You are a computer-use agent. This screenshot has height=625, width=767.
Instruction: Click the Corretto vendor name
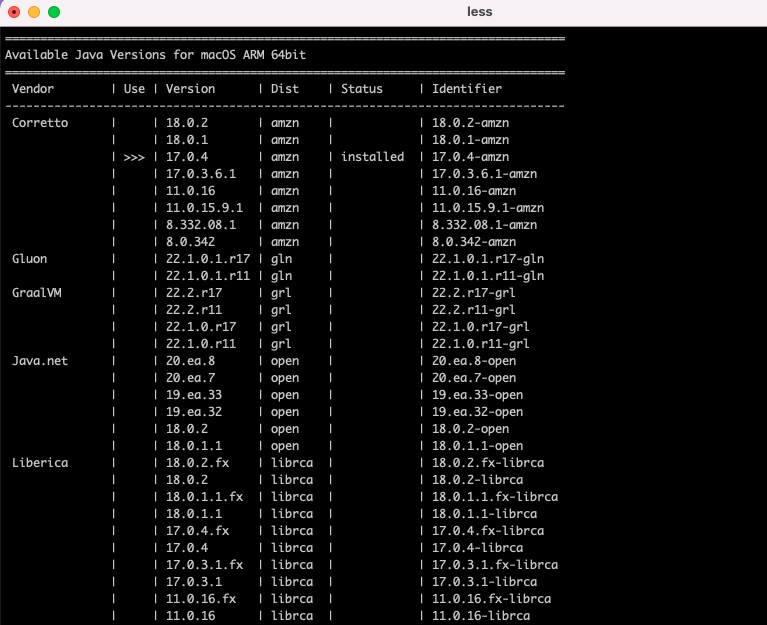(40, 123)
